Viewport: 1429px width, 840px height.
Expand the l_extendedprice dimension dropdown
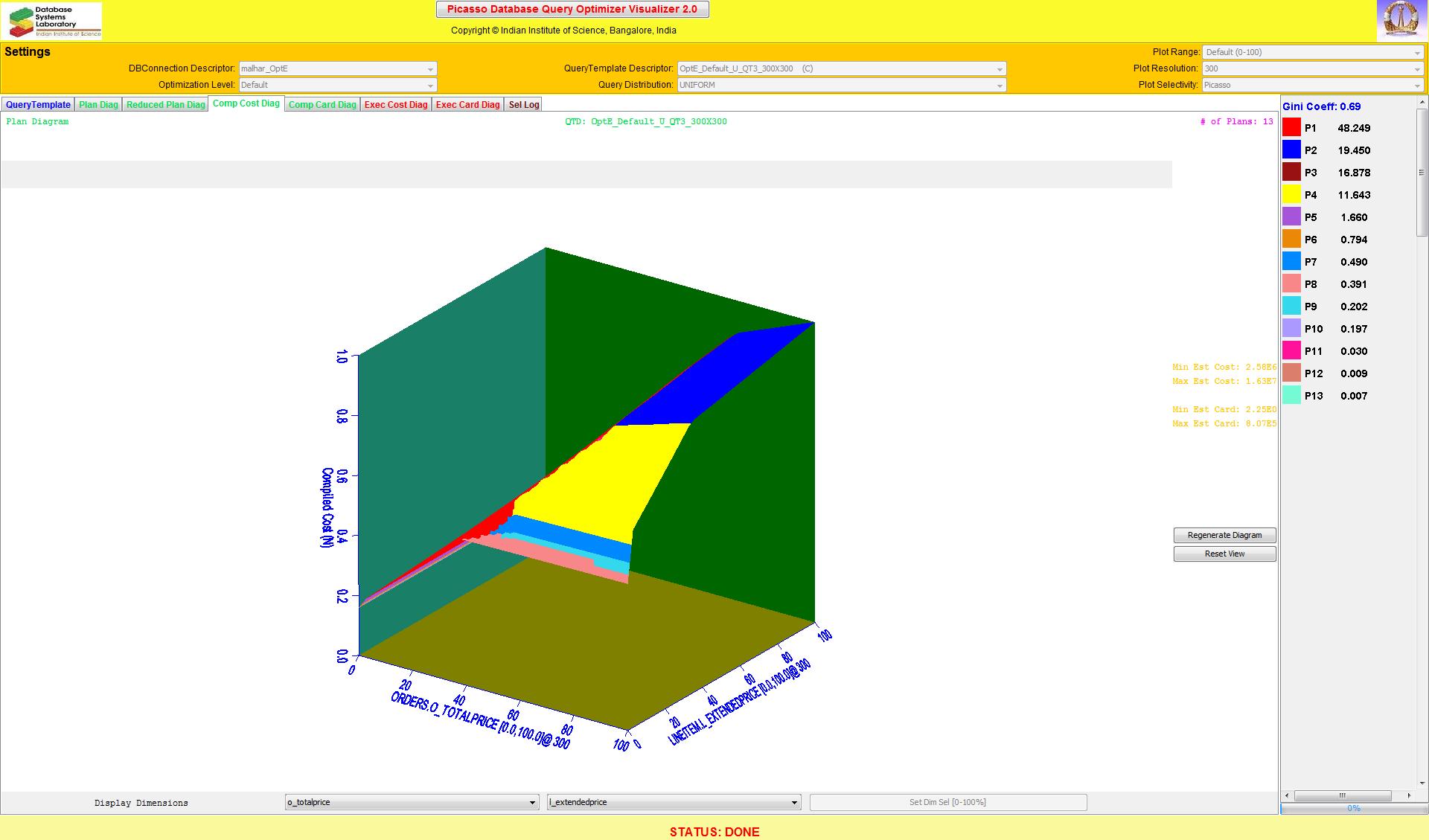click(674, 802)
